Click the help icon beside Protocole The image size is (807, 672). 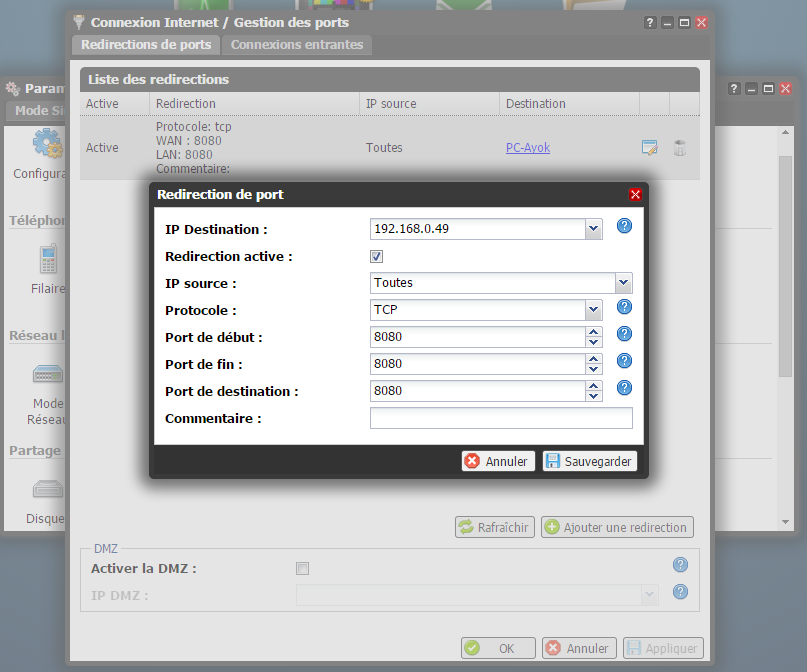(x=625, y=307)
